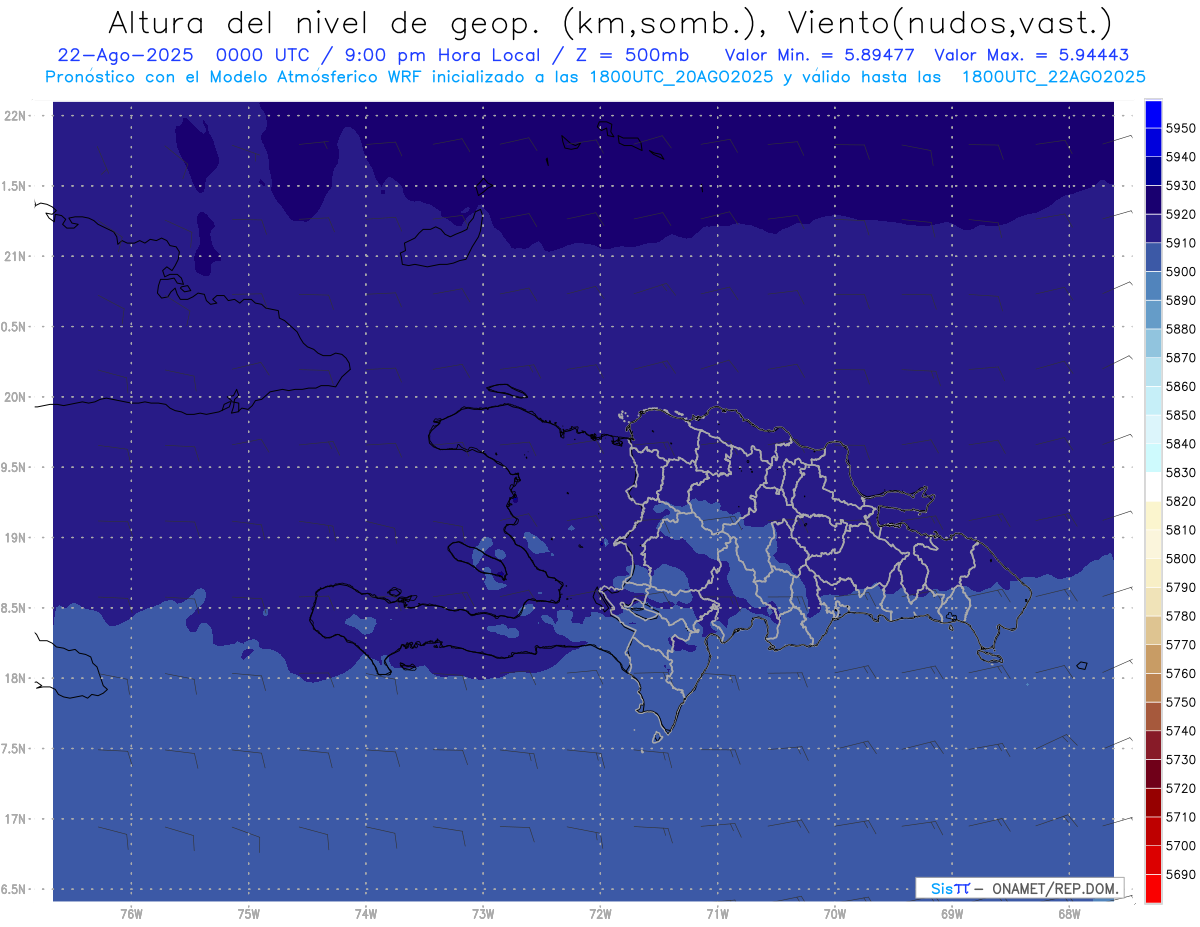This screenshot has width=1200, height=927.
Task: Click the latitude label 19N
Action: 16,538
